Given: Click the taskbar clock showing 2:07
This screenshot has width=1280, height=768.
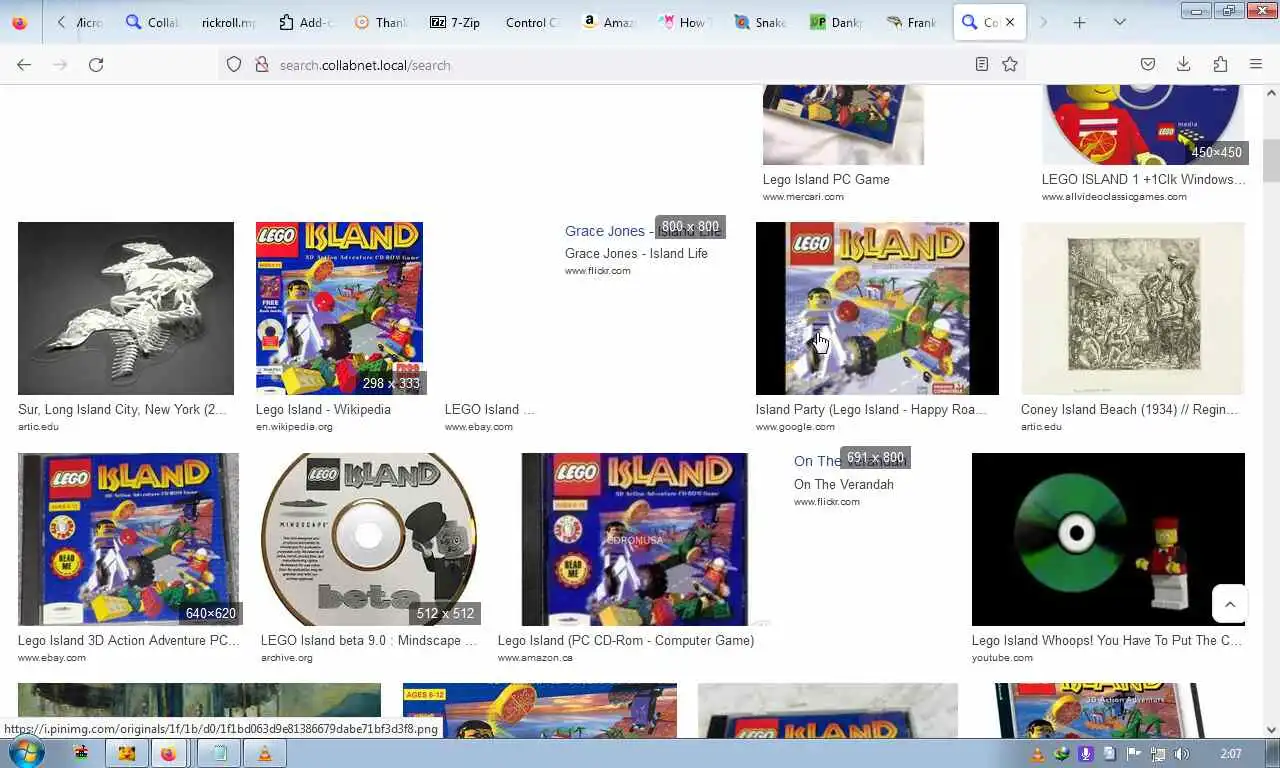Looking at the screenshot, I should click(x=1231, y=753).
